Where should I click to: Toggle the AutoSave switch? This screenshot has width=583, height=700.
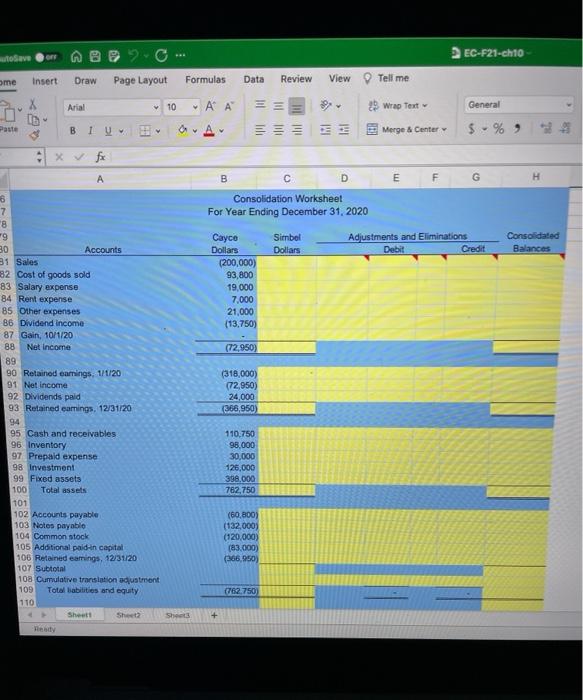46,57
